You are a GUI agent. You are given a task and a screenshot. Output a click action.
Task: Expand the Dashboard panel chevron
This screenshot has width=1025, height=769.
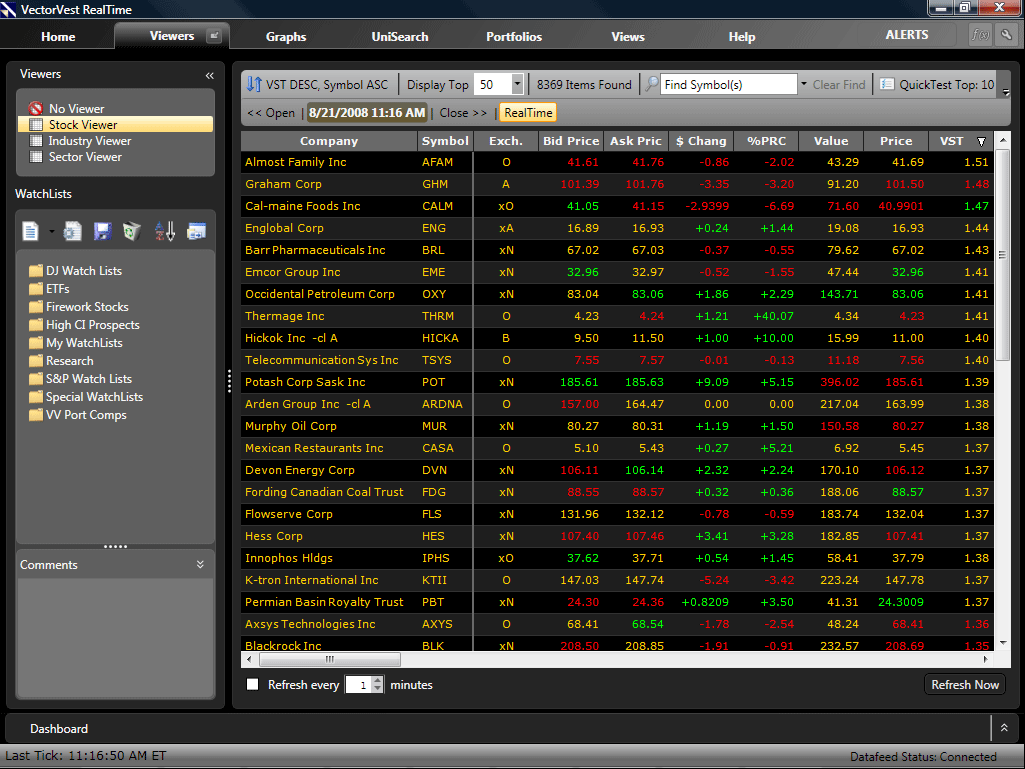1004,728
